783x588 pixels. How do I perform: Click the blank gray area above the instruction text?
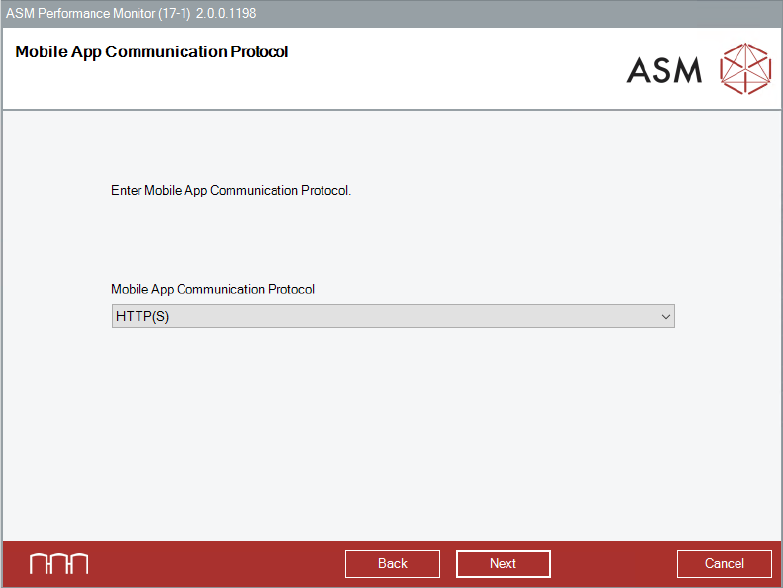[x=393, y=145]
